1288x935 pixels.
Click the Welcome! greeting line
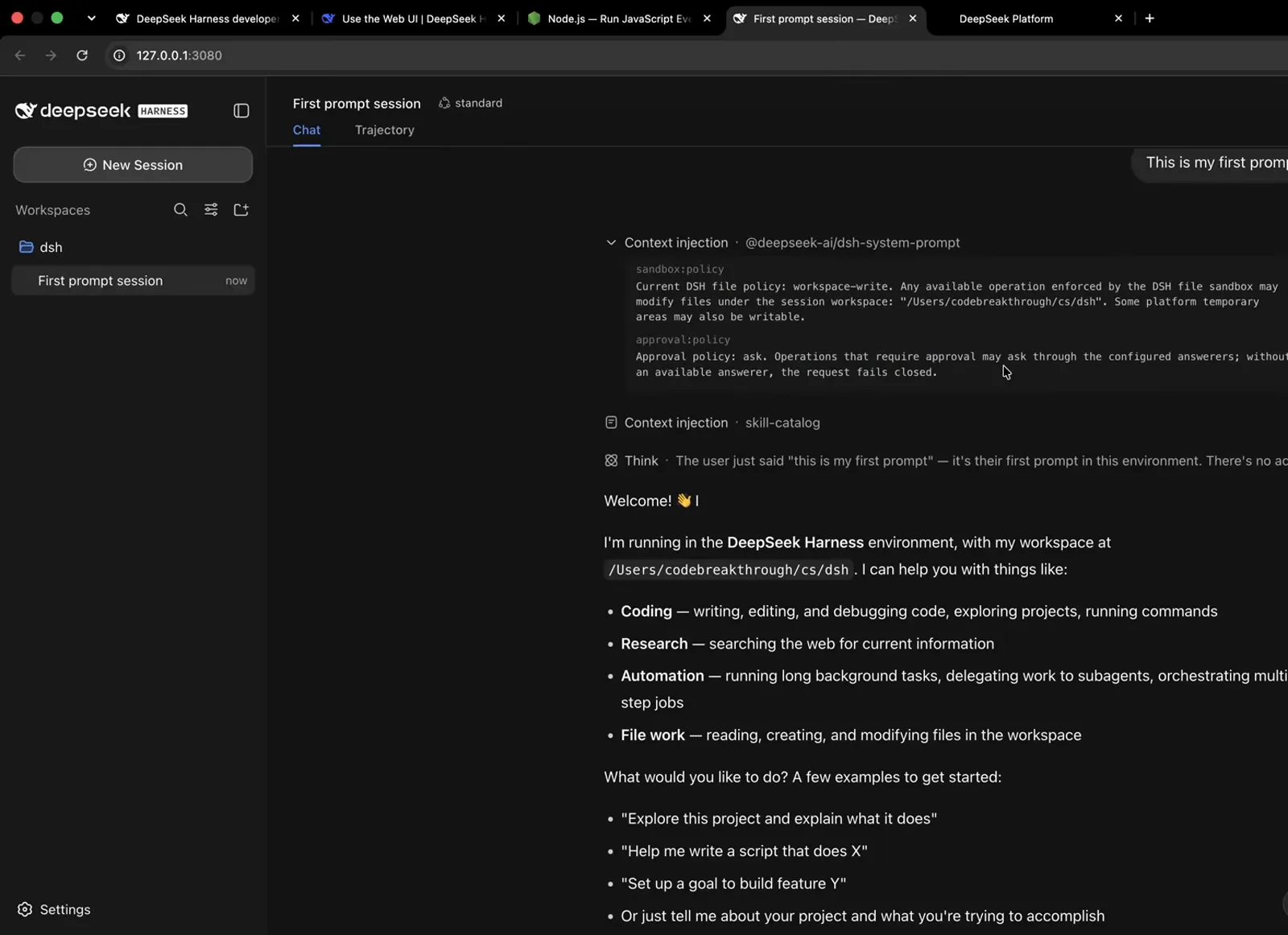(x=651, y=500)
